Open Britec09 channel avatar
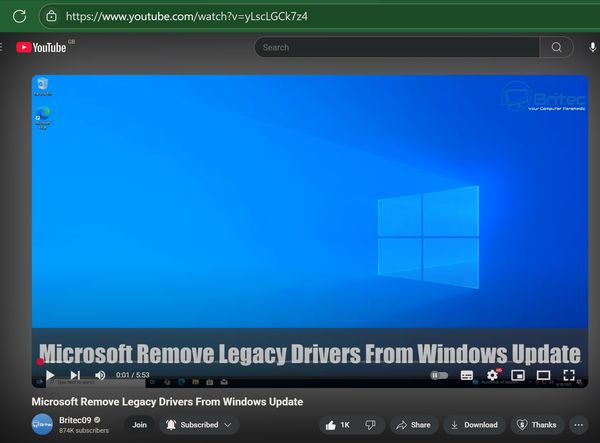The image size is (600, 443). 43,425
